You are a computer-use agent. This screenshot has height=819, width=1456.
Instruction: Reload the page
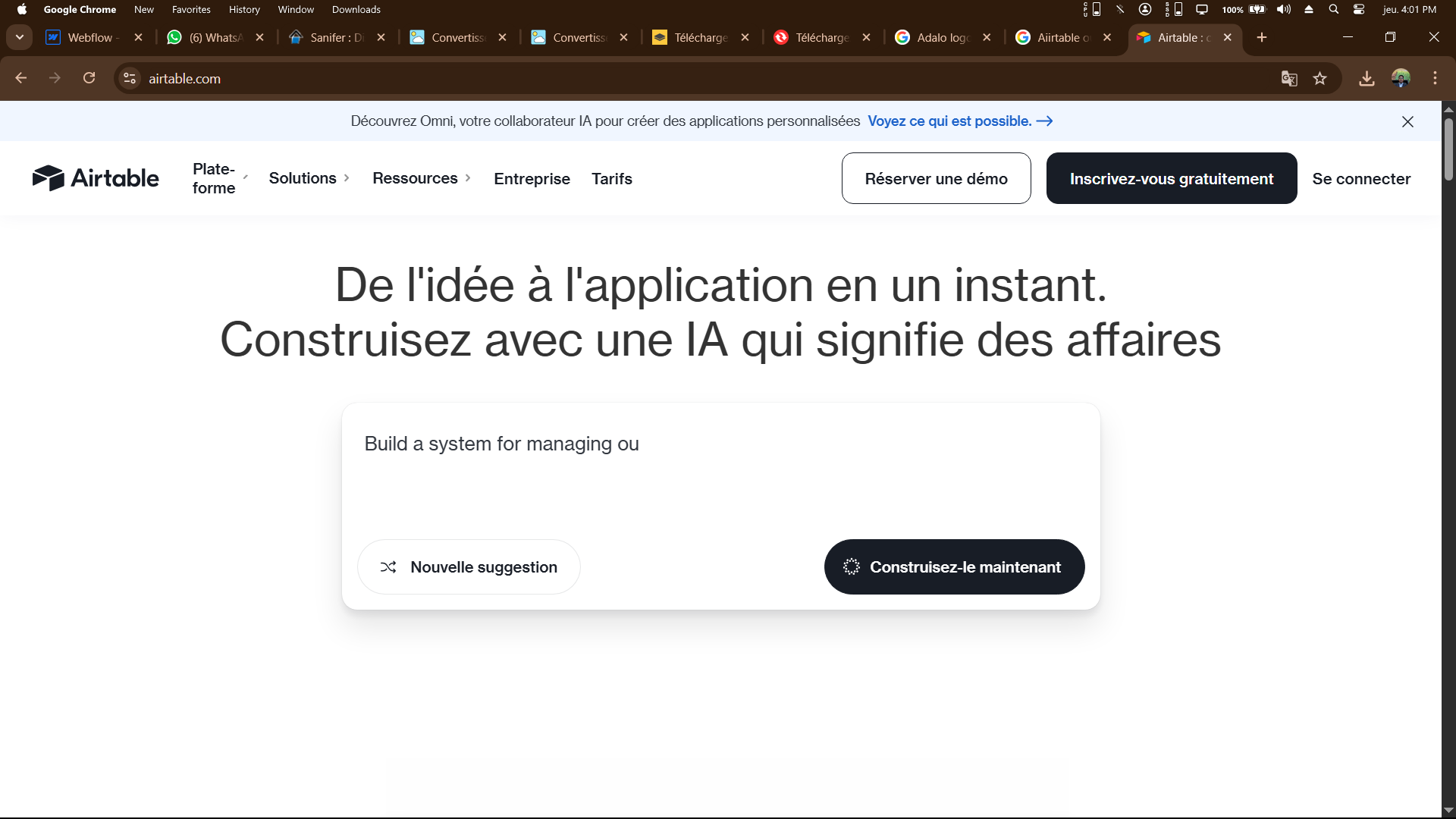[89, 78]
